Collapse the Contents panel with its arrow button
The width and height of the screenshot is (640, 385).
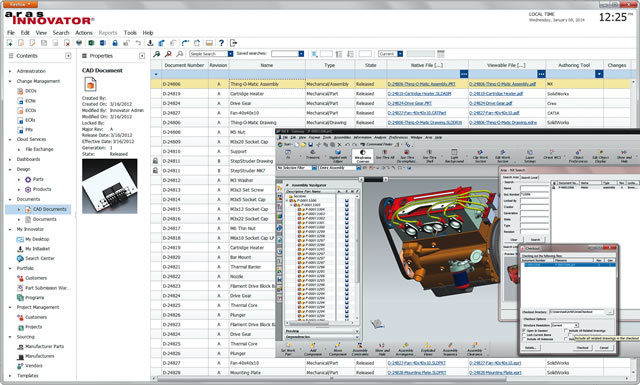tap(68, 56)
